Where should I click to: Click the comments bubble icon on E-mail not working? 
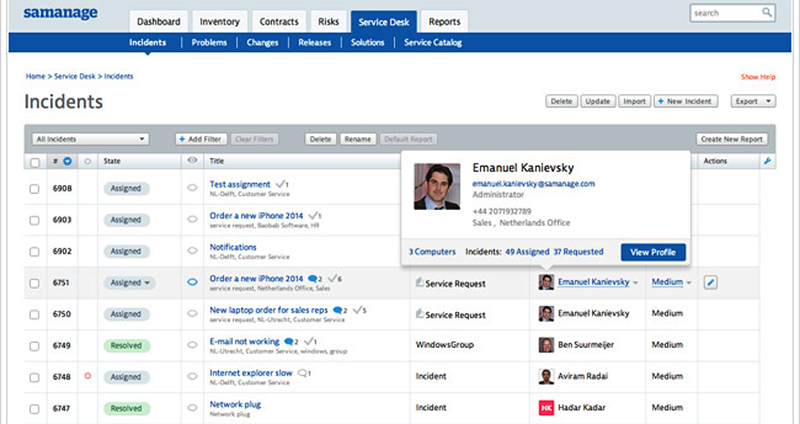(289, 341)
